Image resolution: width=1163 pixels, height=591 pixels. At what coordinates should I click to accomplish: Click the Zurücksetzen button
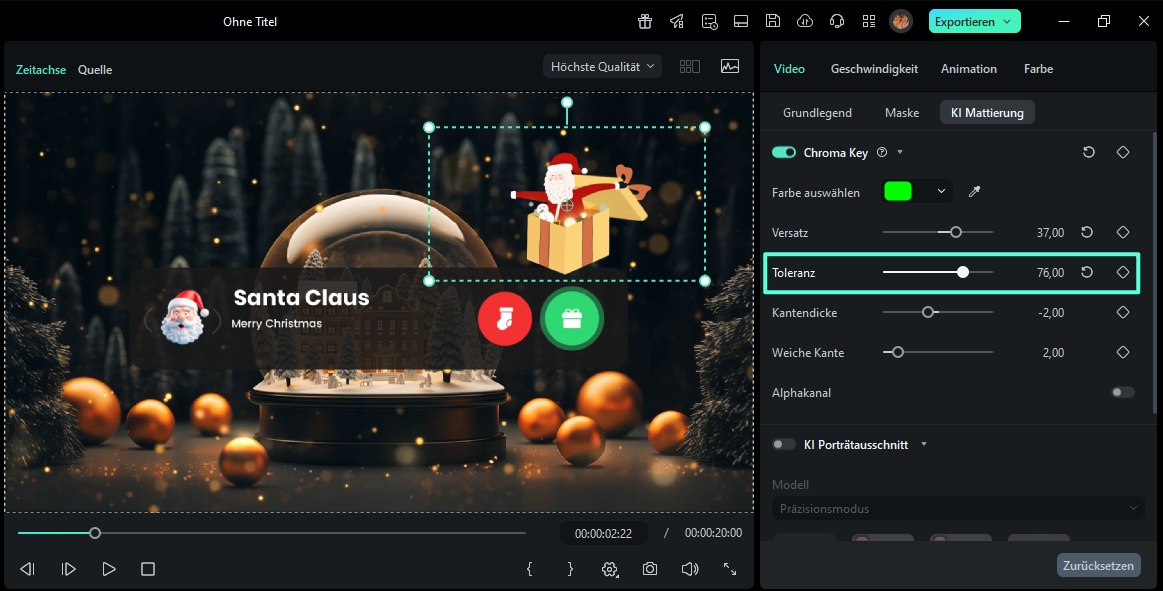[1098, 565]
